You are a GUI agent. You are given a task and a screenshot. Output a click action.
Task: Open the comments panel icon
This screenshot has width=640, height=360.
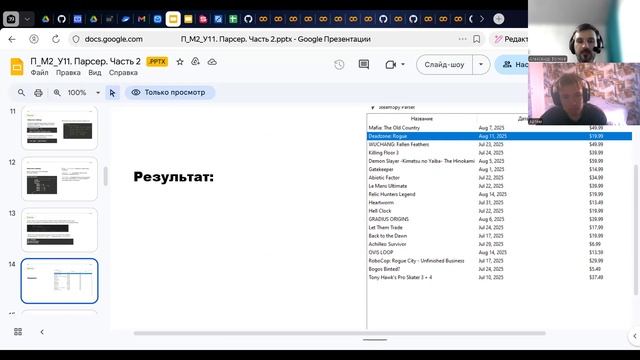tap(364, 64)
